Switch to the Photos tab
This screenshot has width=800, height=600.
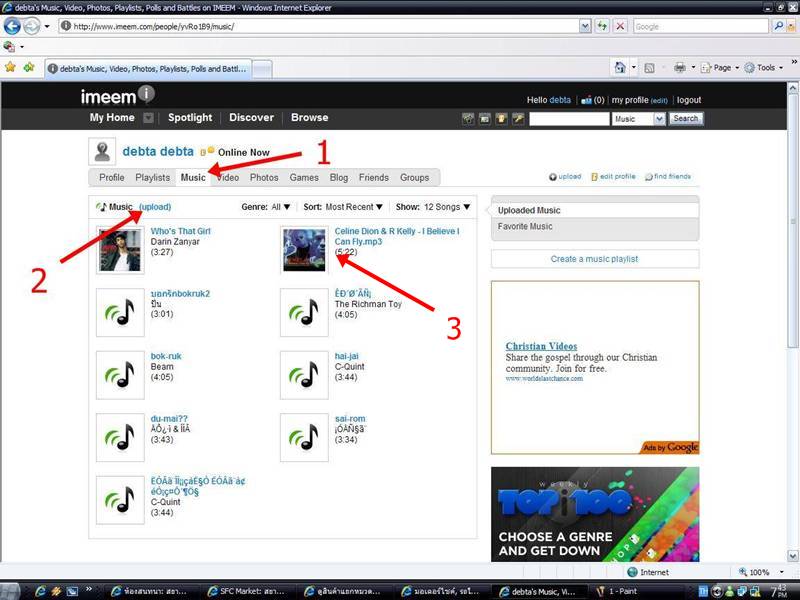pos(264,178)
